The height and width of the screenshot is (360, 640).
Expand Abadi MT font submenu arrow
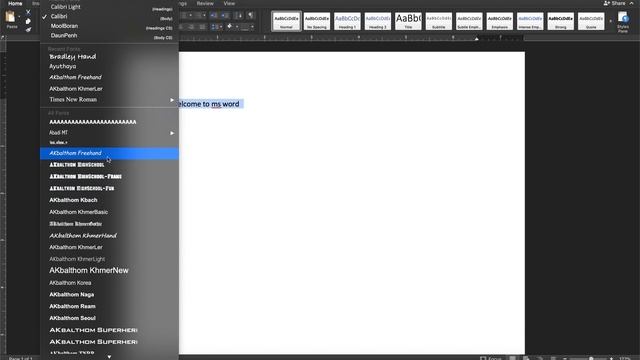[x=172, y=133]
